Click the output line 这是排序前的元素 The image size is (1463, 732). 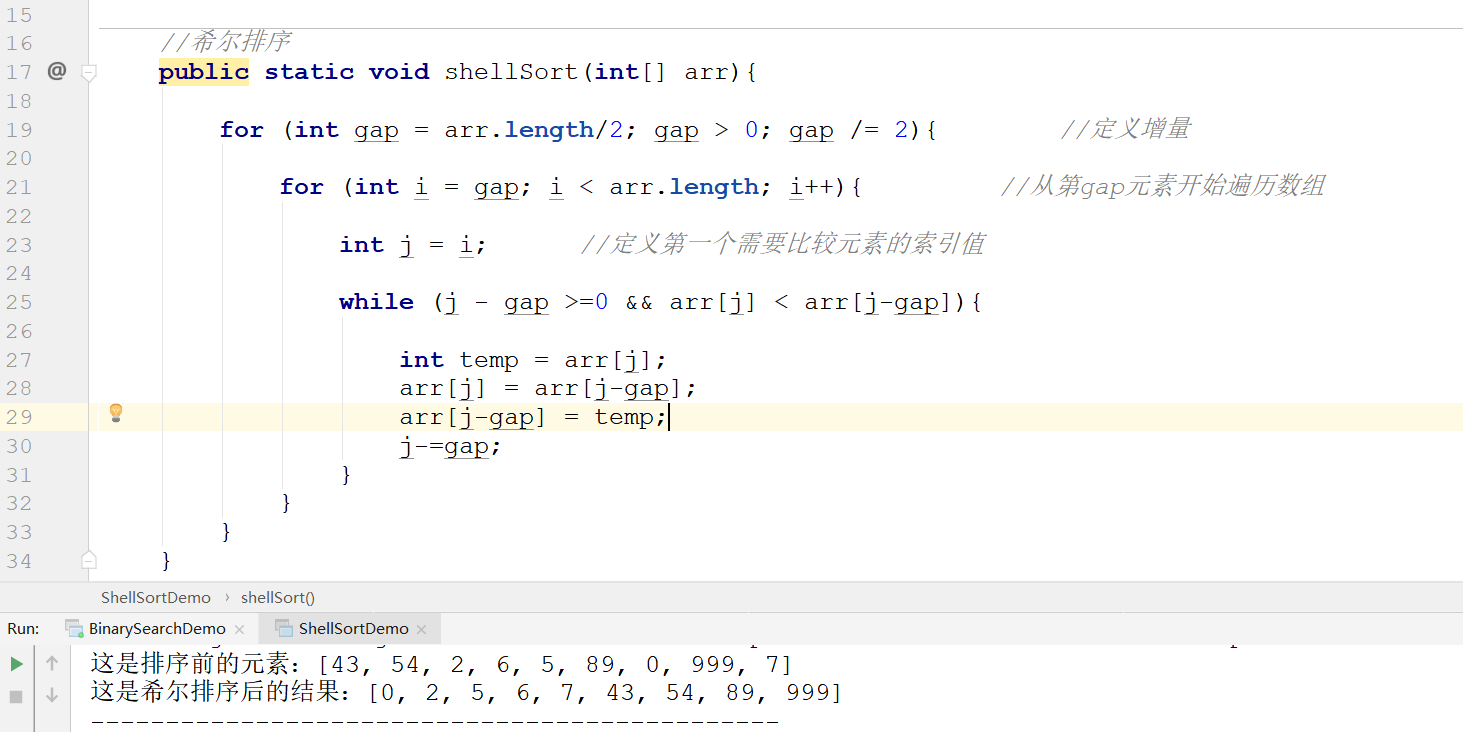[441, 664]
